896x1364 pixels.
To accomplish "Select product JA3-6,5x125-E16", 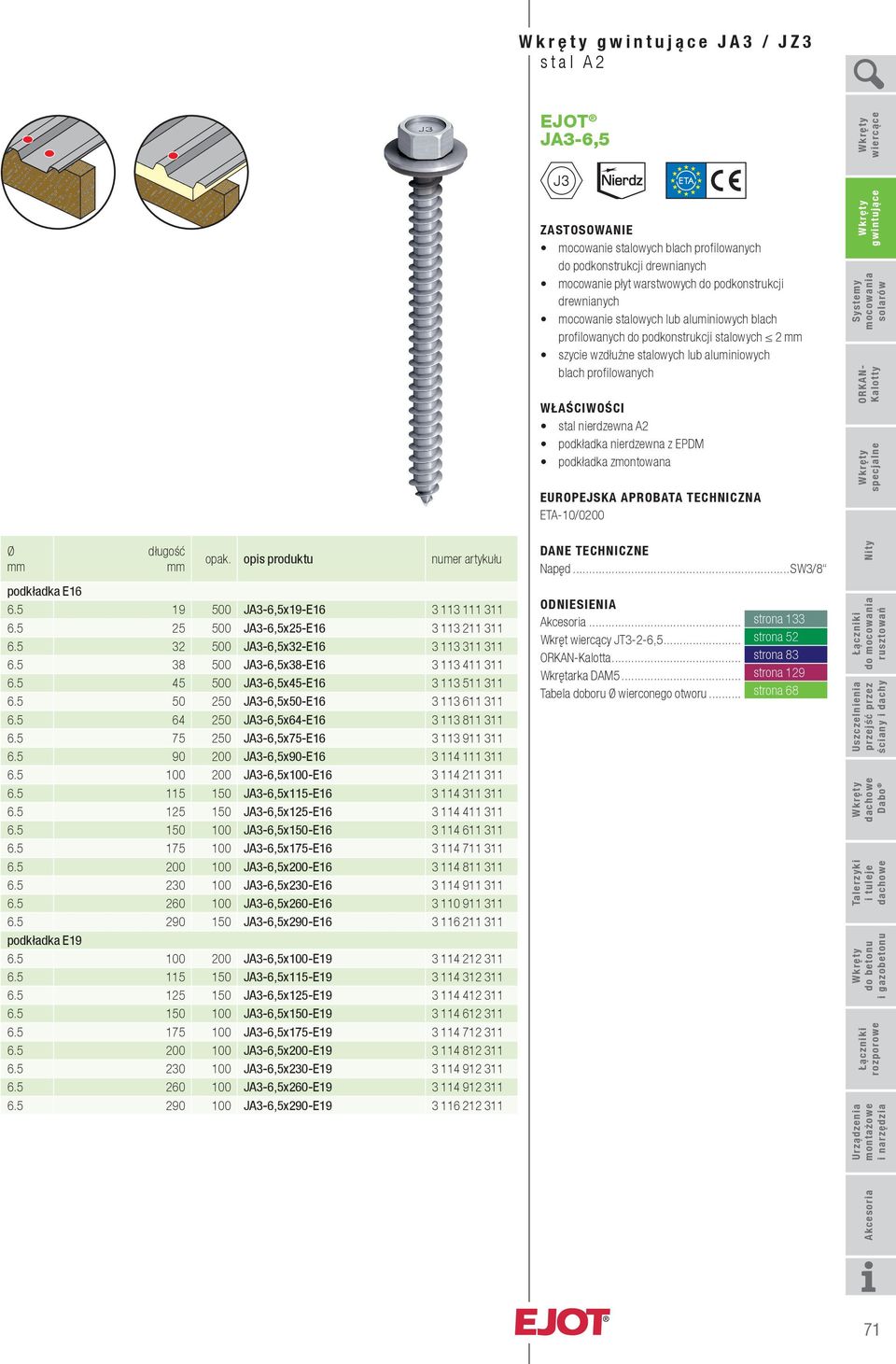I will [x=287, y=812].
